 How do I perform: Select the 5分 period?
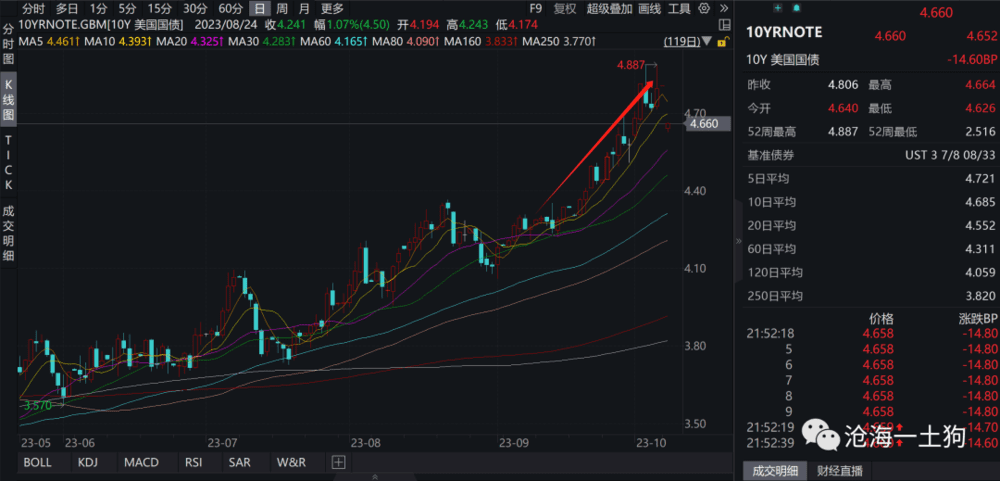click(127, 8)
